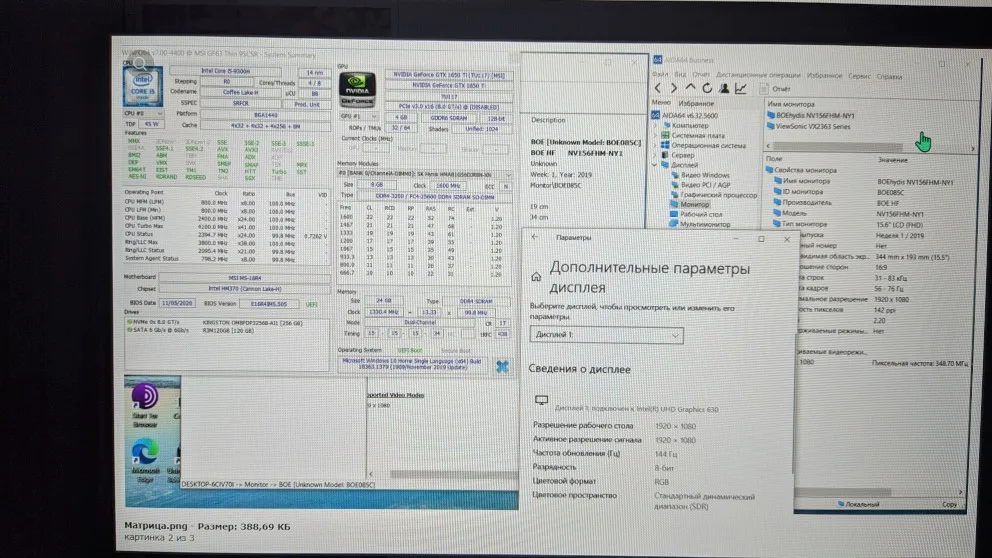The width and height of the screenshot is (992, 558).
Task: Open the Дистанционные операции menu
Action: (x=758, y=75)
